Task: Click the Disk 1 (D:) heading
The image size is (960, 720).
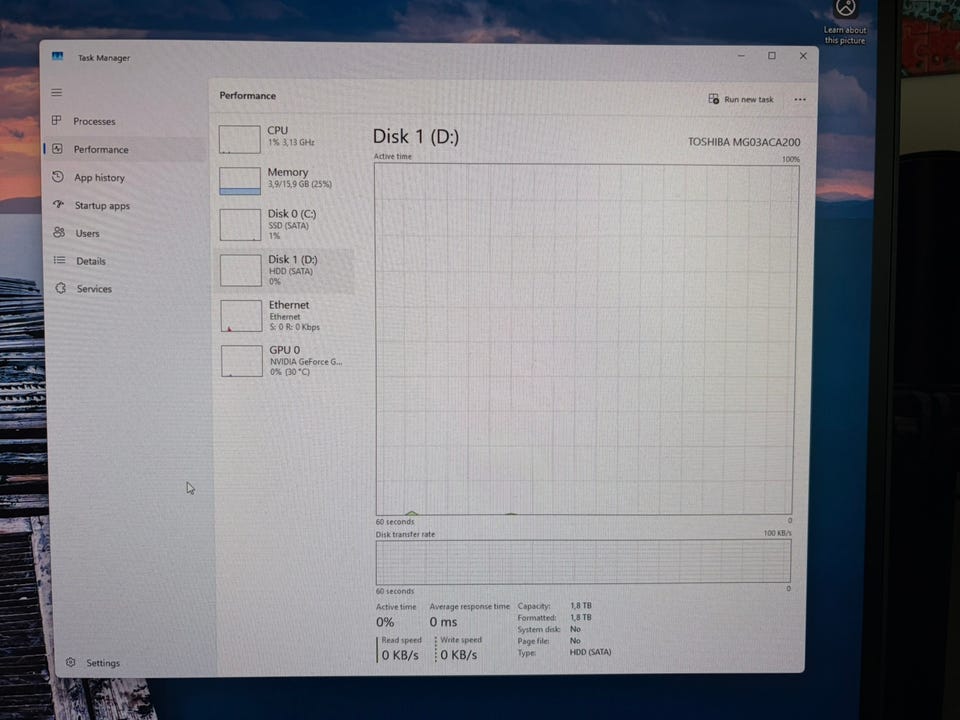Action: [x=416, y=136]
